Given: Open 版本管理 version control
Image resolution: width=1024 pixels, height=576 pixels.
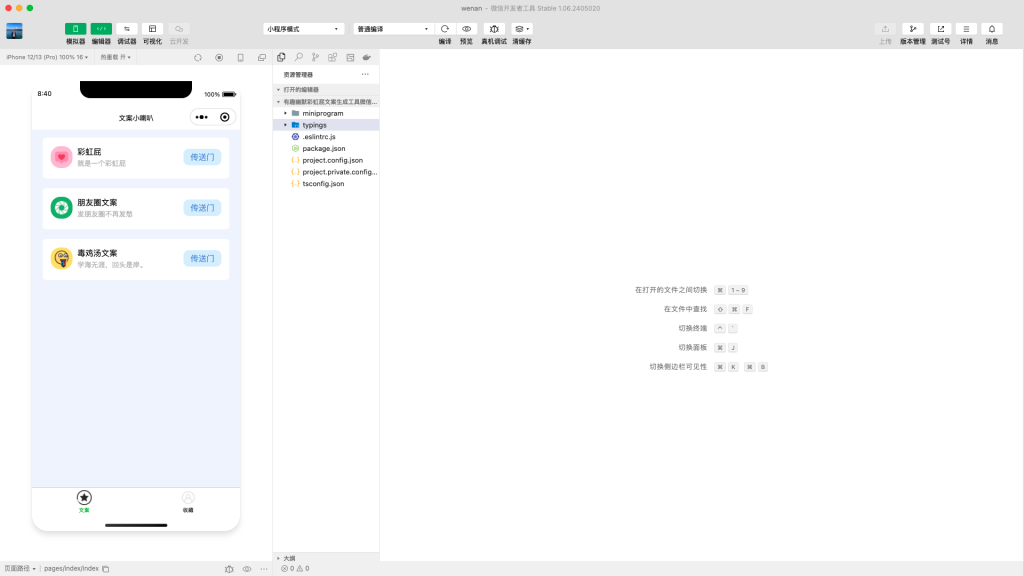Looking at the screenshot, I should pos(912,29).
